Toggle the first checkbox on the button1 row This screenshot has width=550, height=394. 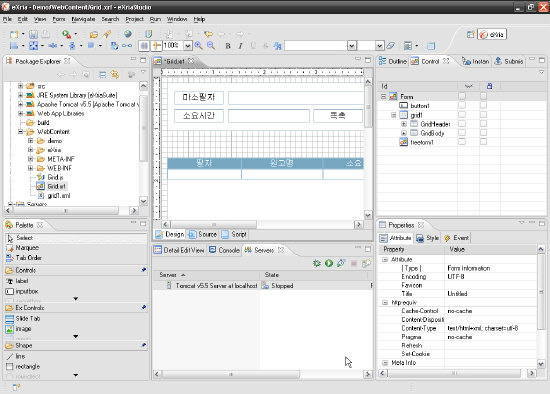(x=462, y=105)
